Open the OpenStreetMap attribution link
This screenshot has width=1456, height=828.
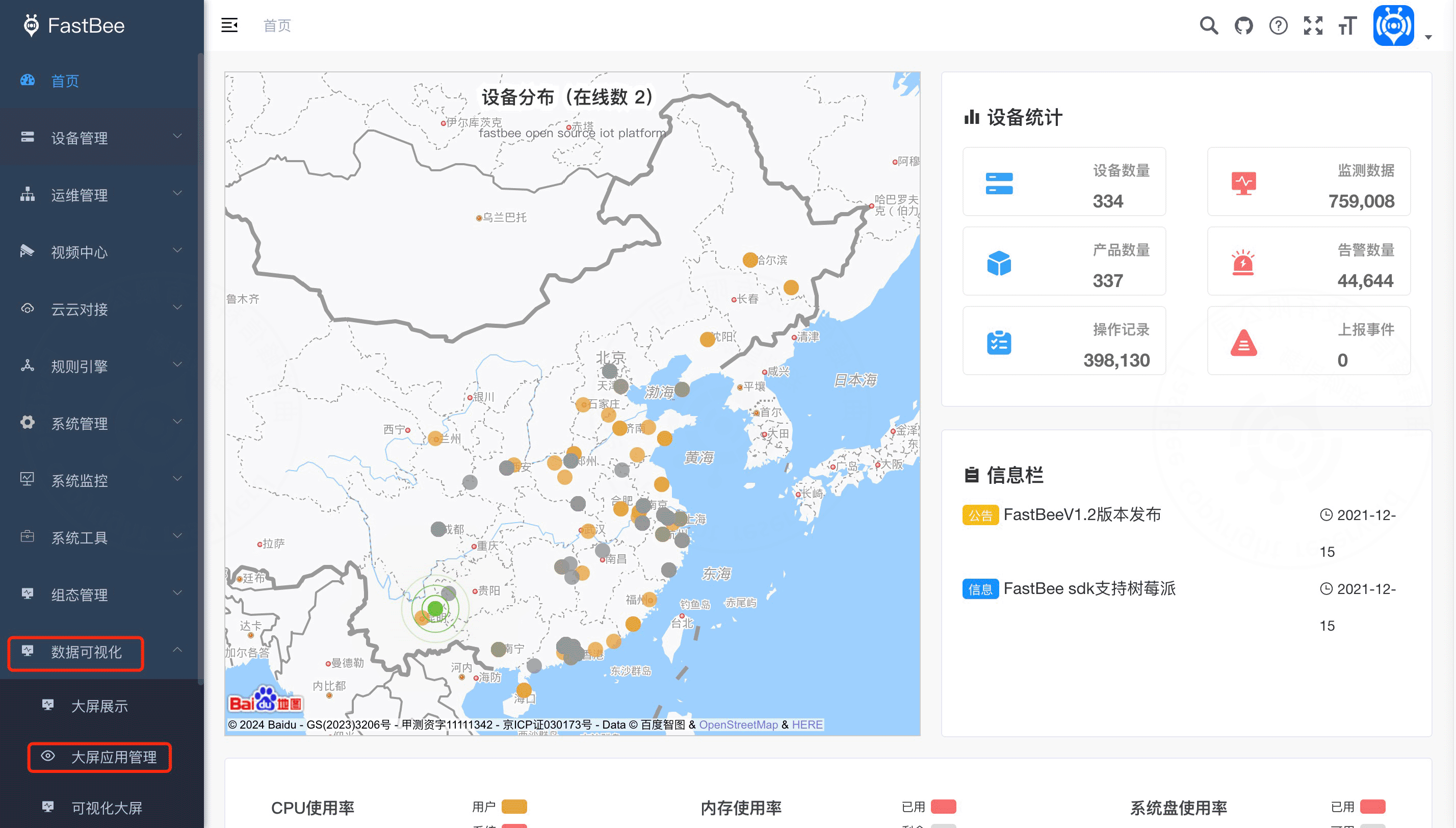738,724
